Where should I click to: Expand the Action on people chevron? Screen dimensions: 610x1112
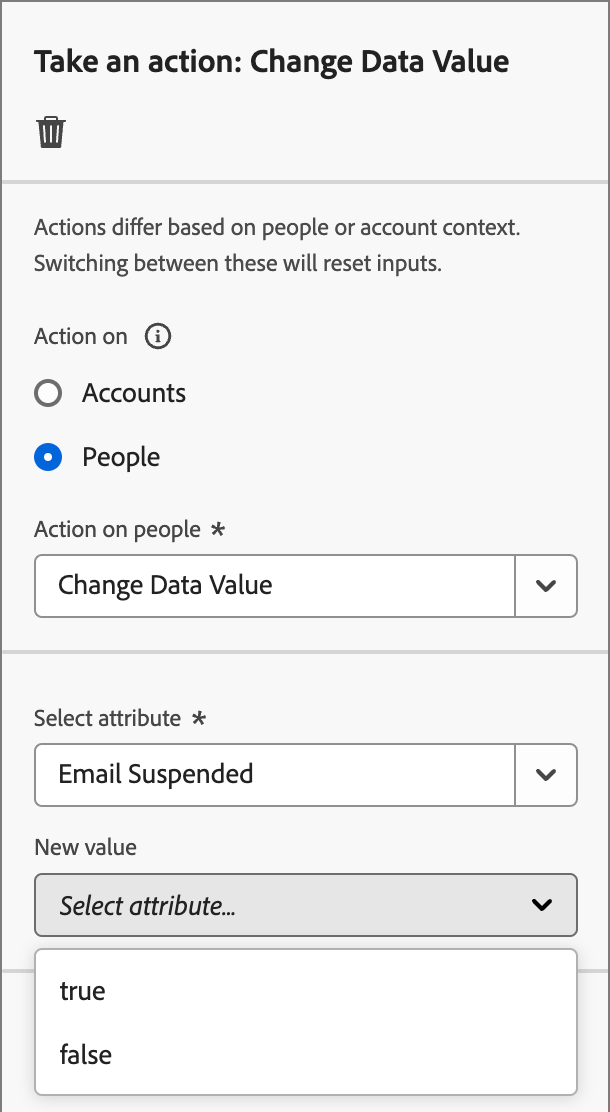point(545,585)
